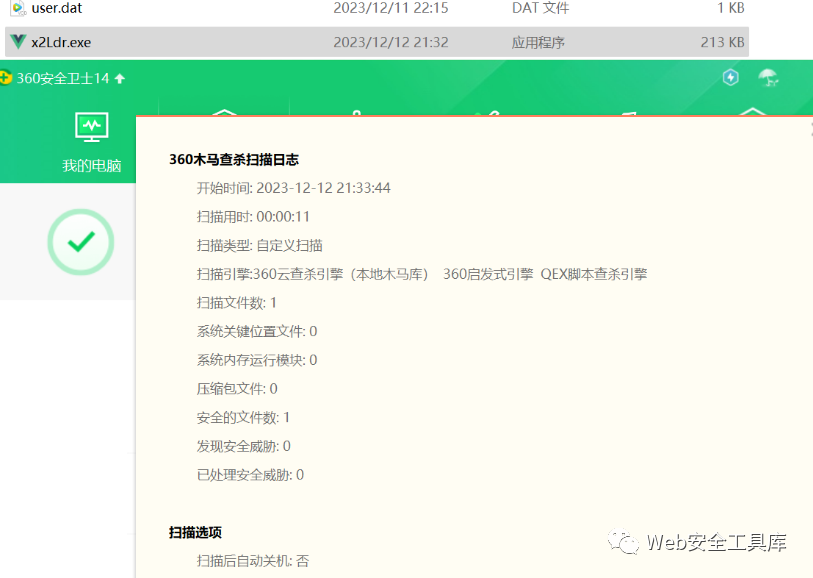This screenshot has width=813, height=578.
Task: Click the umbrella skin icon in 360 header
Action: tap(768, 78)
